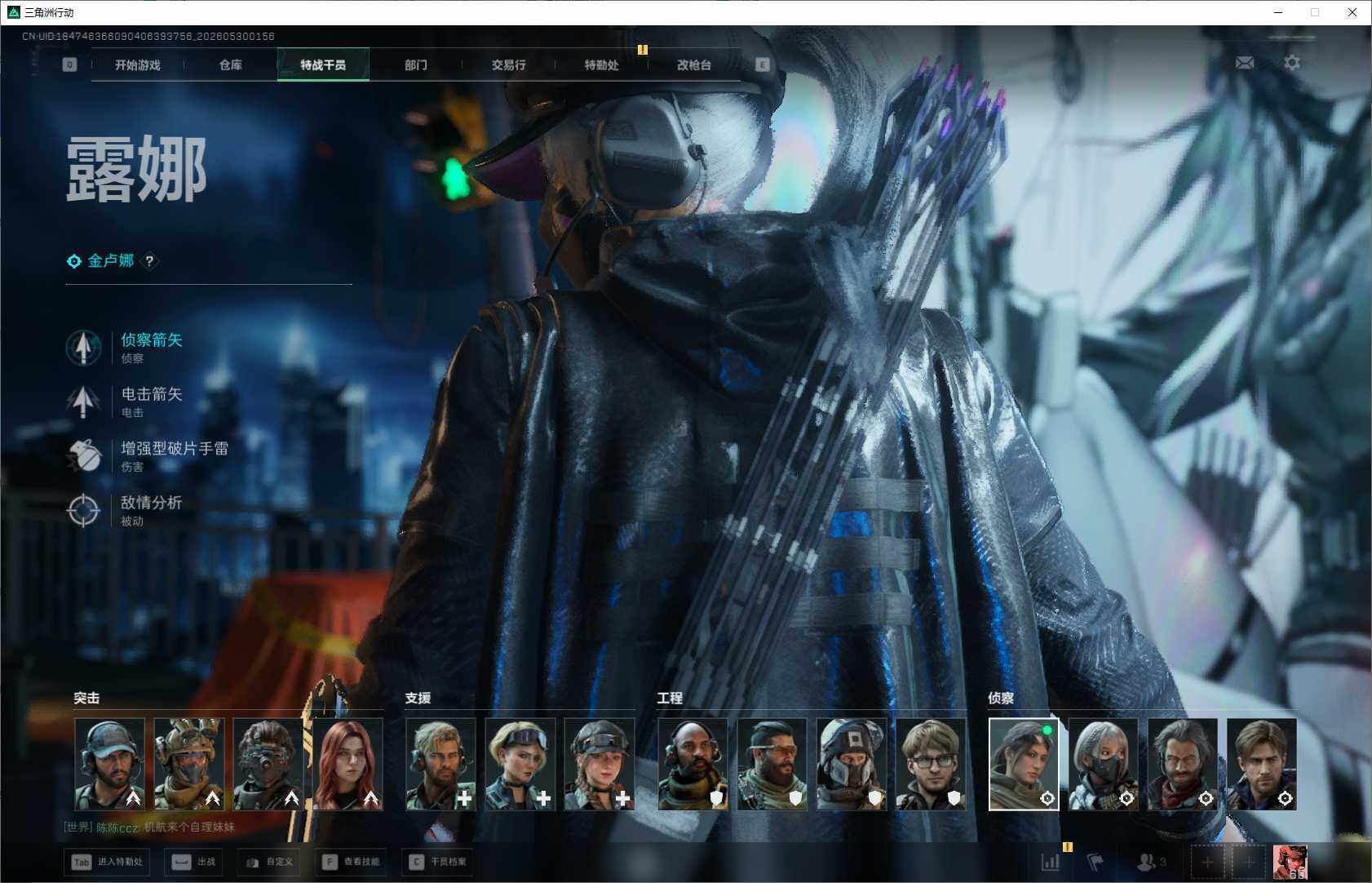Click the 工程 category label
Screen dimensions: 1372x883
pos(670,699)
